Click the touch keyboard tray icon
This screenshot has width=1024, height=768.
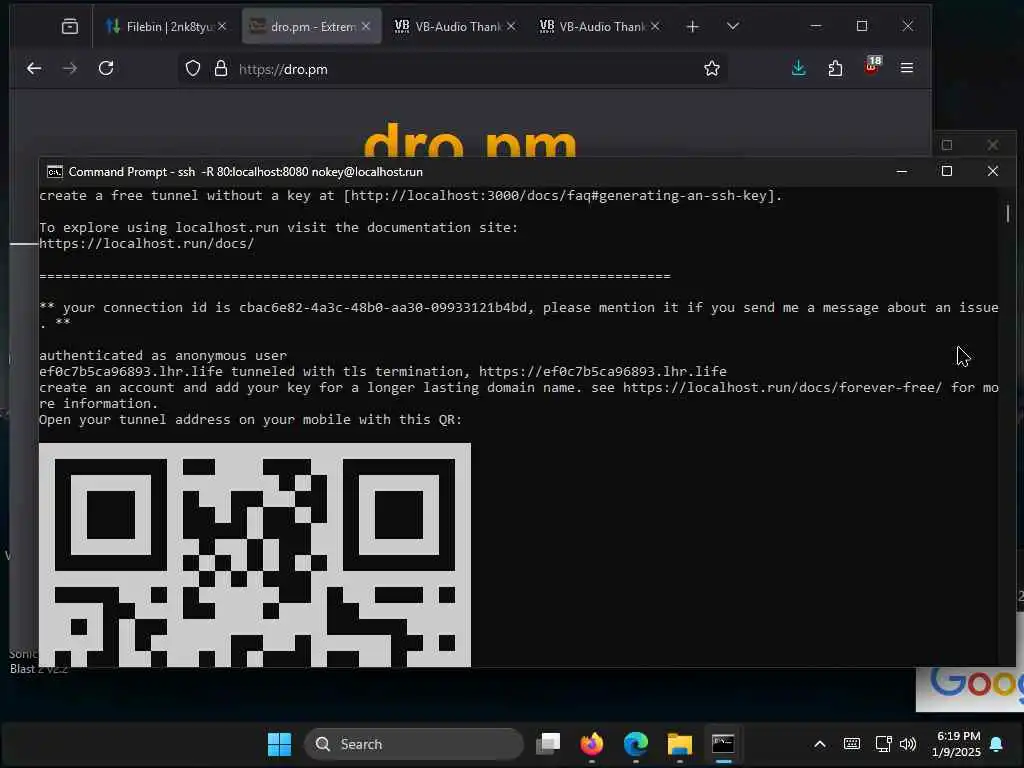(x=852, y=744)
